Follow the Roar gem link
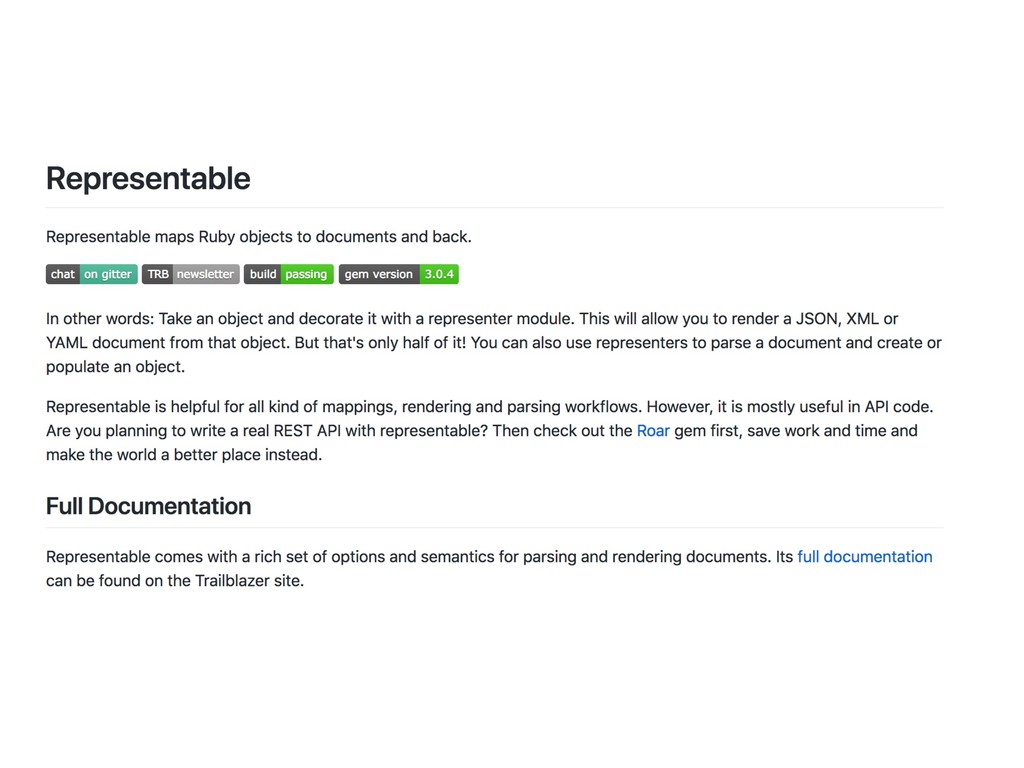Image resolution: width=1024 pixels, height=768 pixels. click(653, 431)
